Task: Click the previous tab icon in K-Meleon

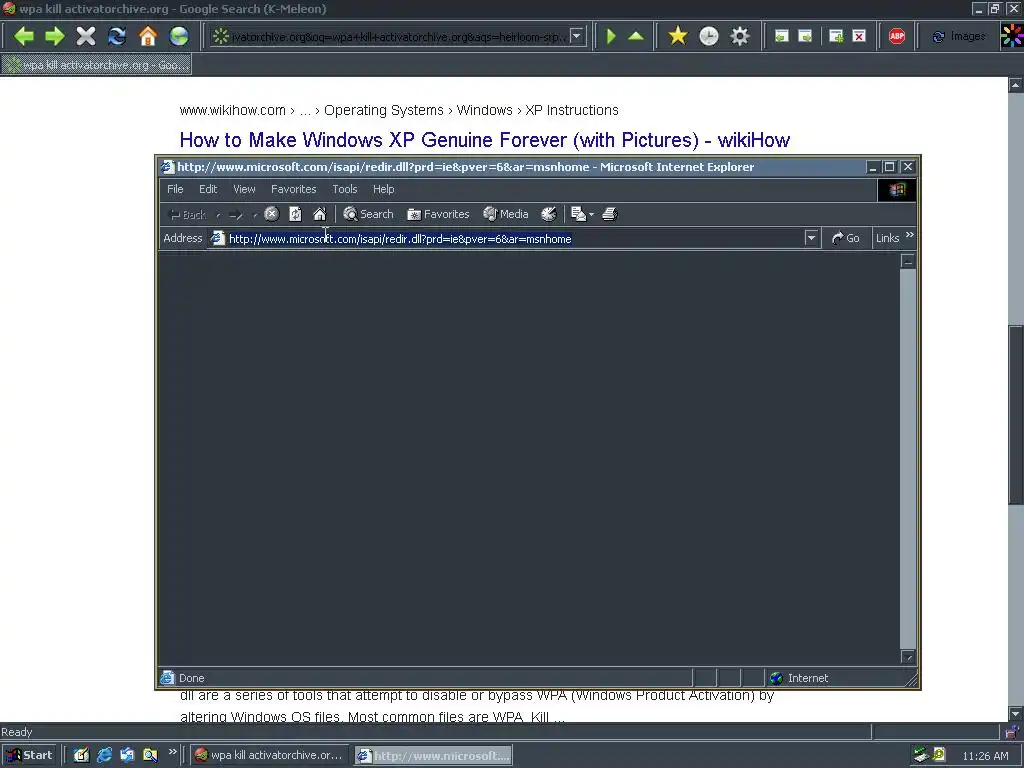Action: click(781, 37)
